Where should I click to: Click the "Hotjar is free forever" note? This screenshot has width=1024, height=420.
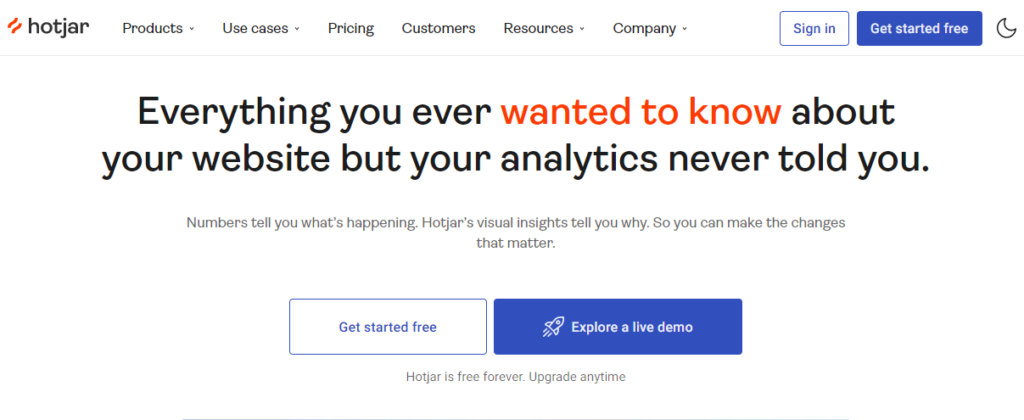pos(515,377)
